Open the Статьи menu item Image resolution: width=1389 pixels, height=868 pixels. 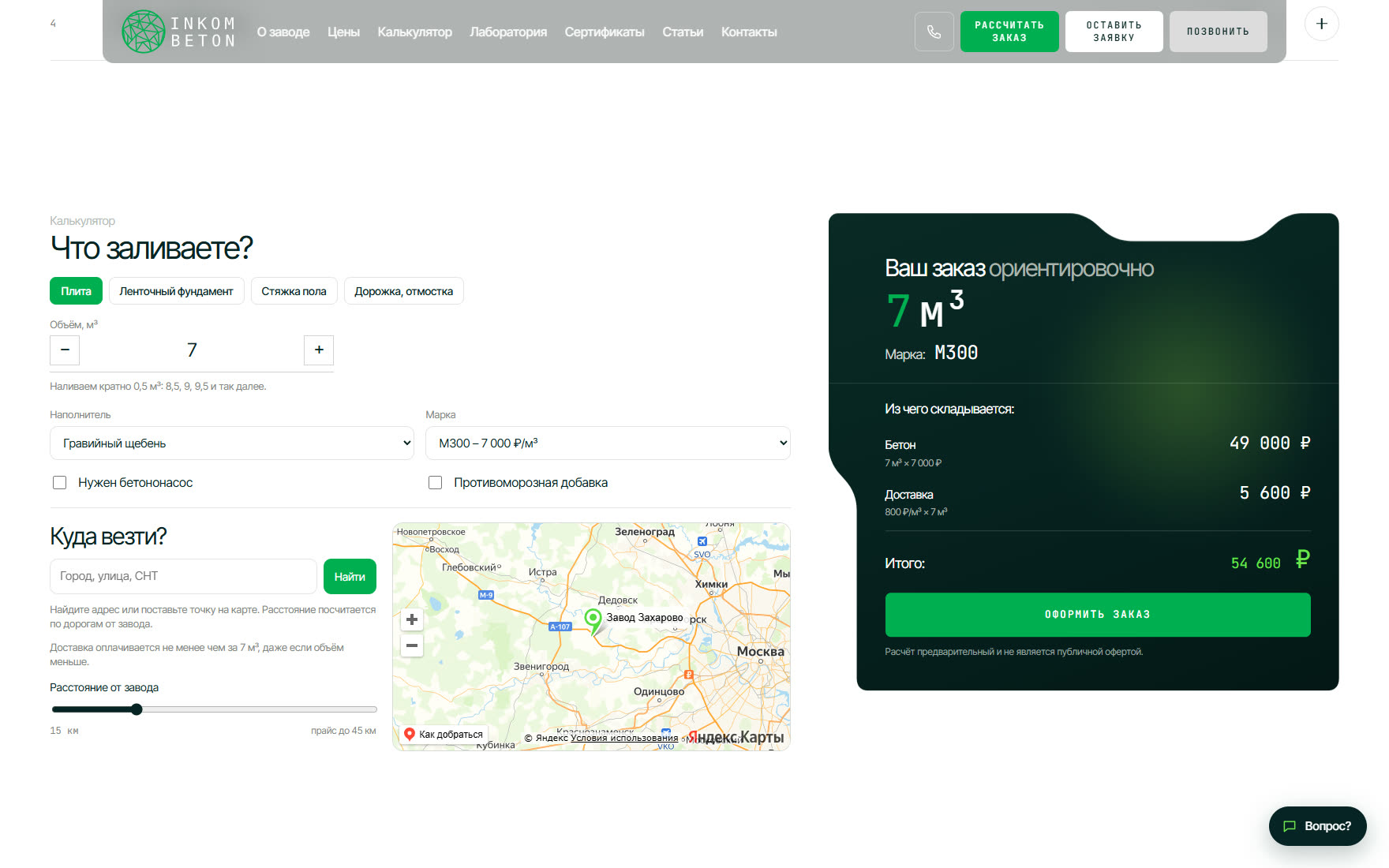[x=683, y=32]
